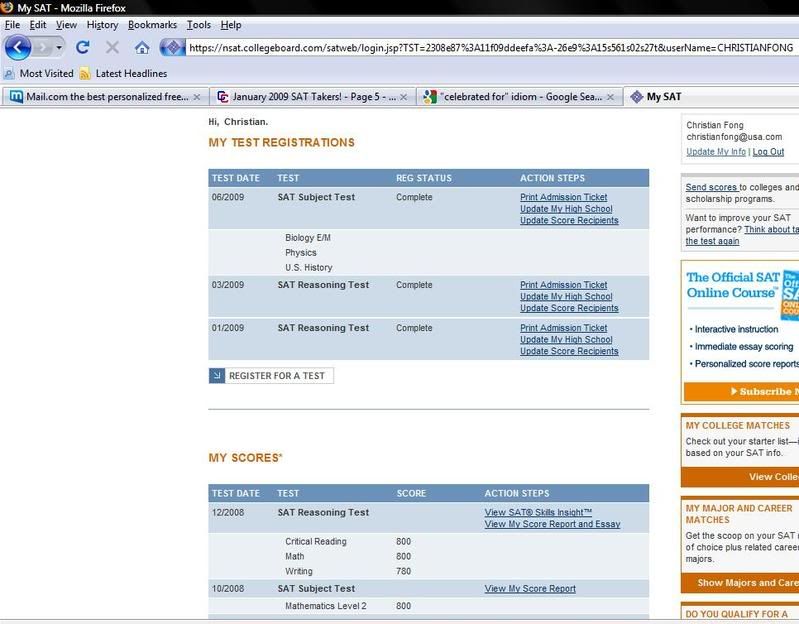Screen dimensions: 799x624
Task: Reload the current page
Action: point(83,47)
